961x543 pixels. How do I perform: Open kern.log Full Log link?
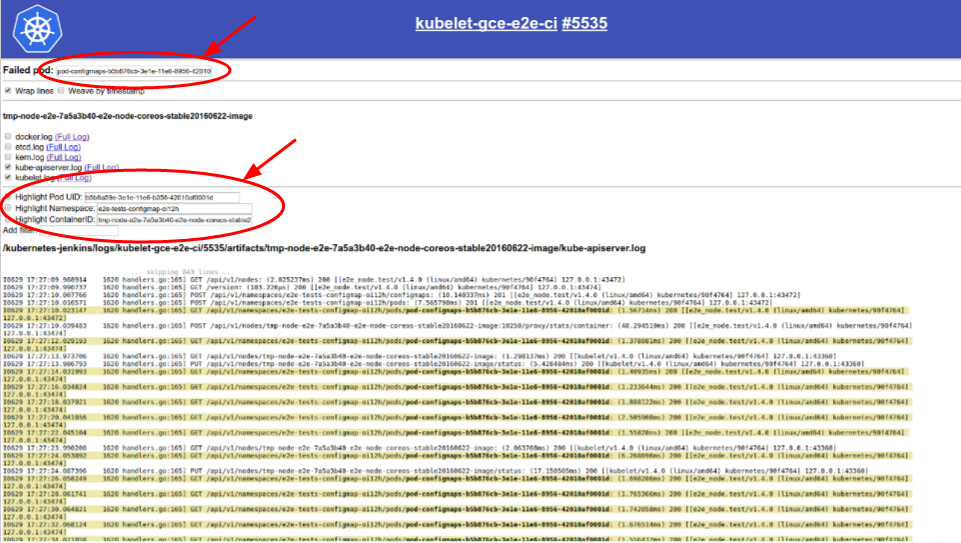(64, 158)
